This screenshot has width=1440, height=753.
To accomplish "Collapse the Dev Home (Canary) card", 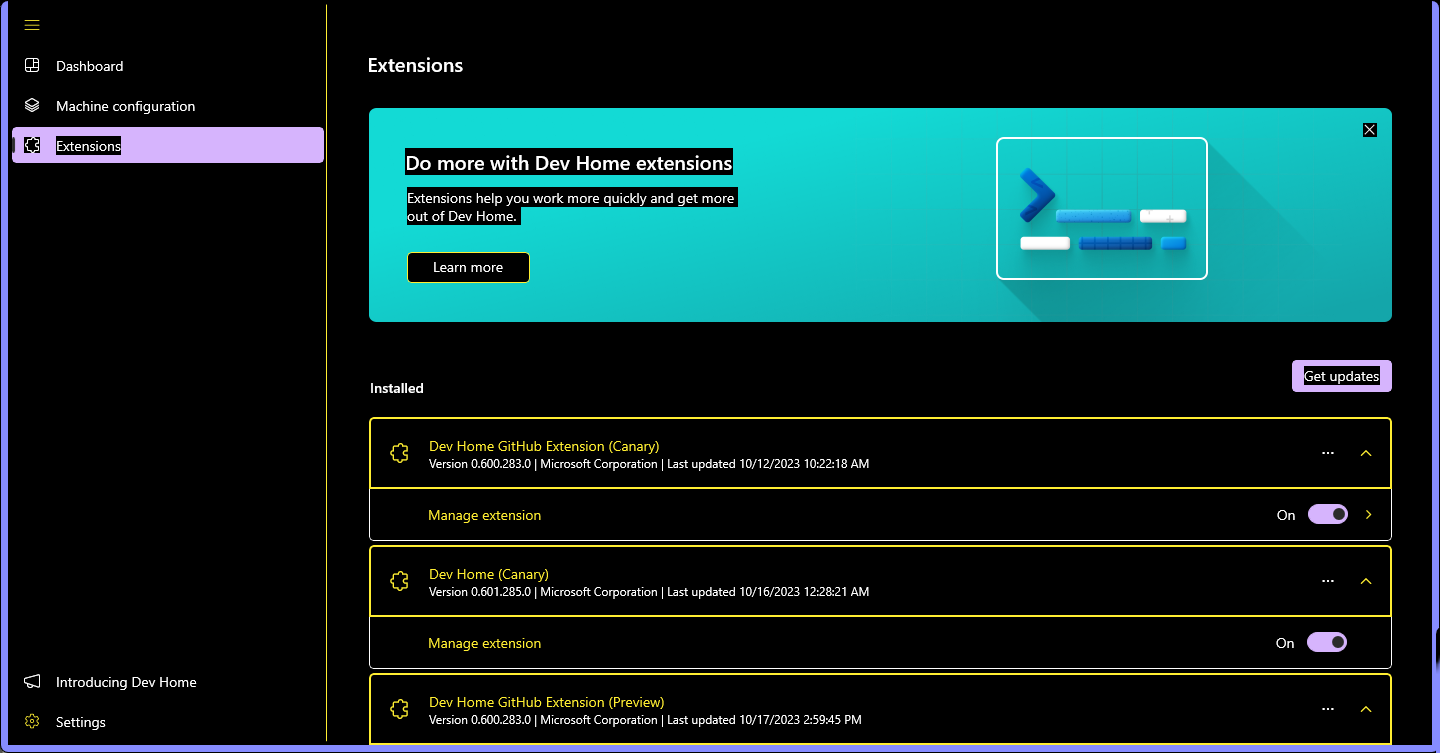I will point(1366,580).
